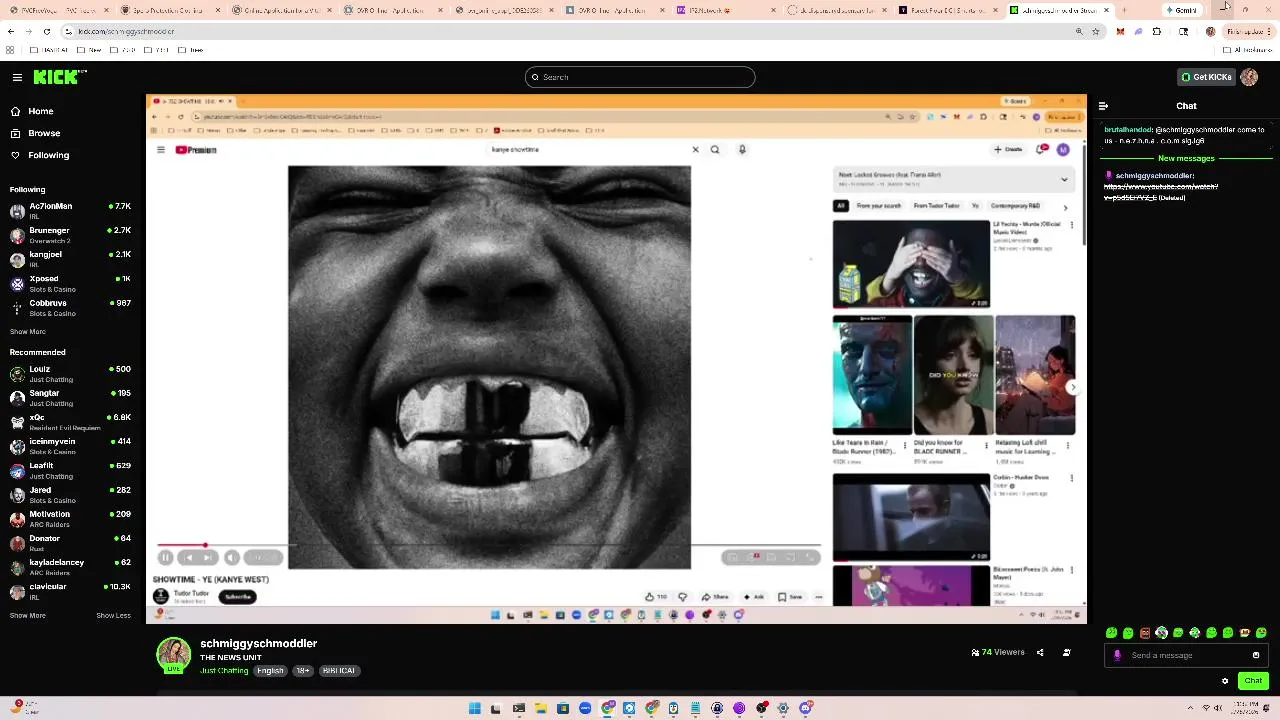
Task: Open a new browser tab
Action: pyautogui.click(x=1123, y=10)
